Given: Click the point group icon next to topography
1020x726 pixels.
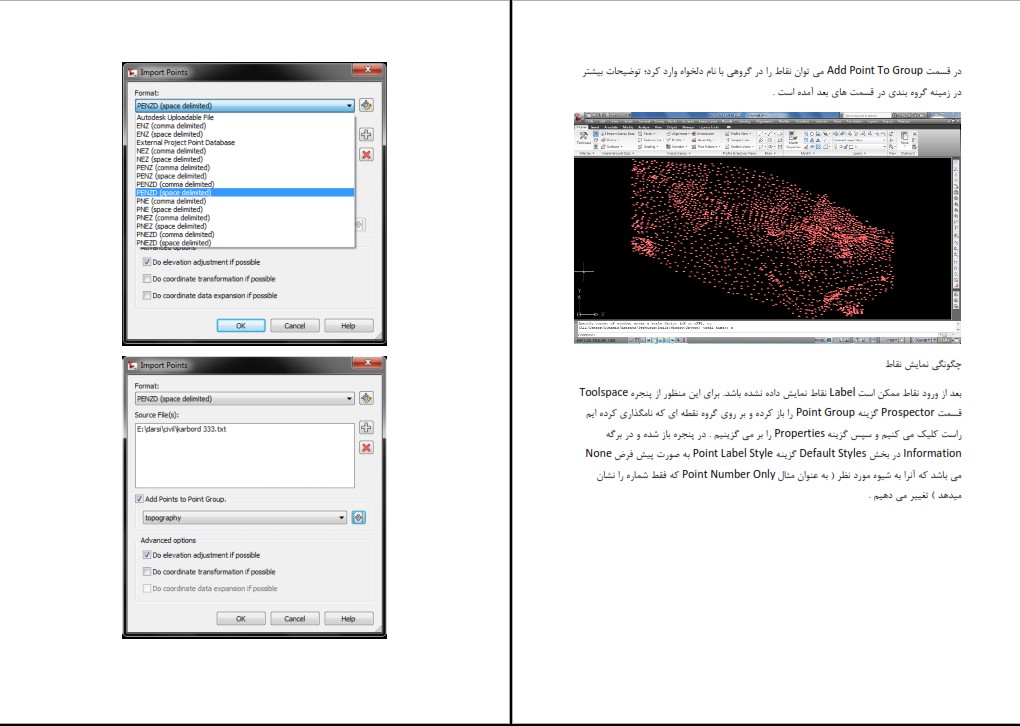Looking at the screenshot, I should 358,517.
